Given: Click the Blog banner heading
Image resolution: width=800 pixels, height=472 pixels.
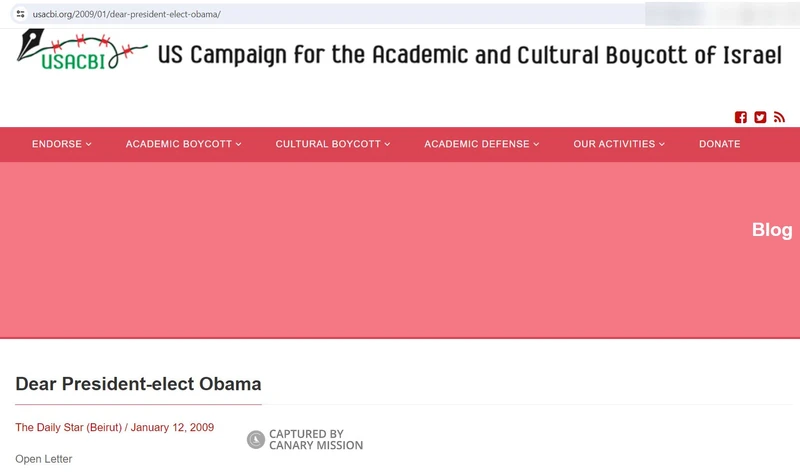Looking at the screenshot, I should 771,230.
